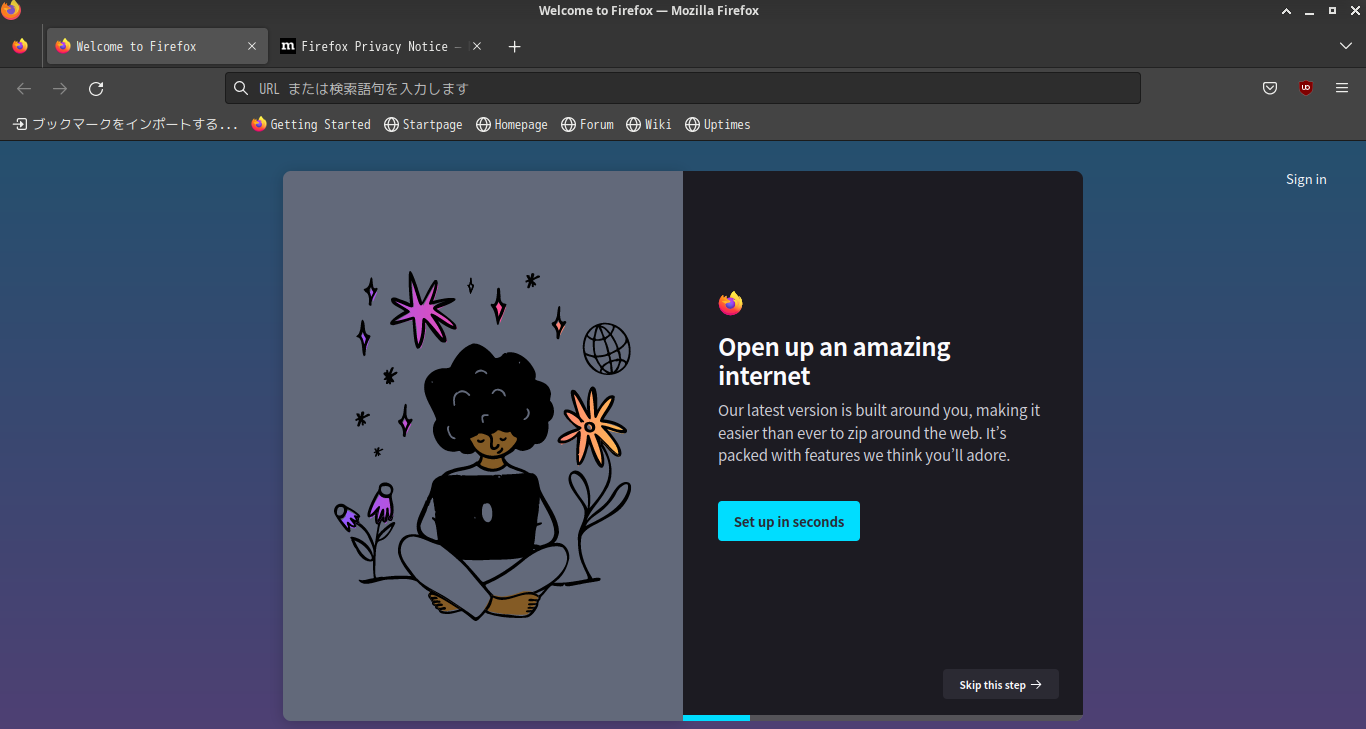Close the Firefox window
Viewport: 1366px width, 729px height.
point(1354,11)
